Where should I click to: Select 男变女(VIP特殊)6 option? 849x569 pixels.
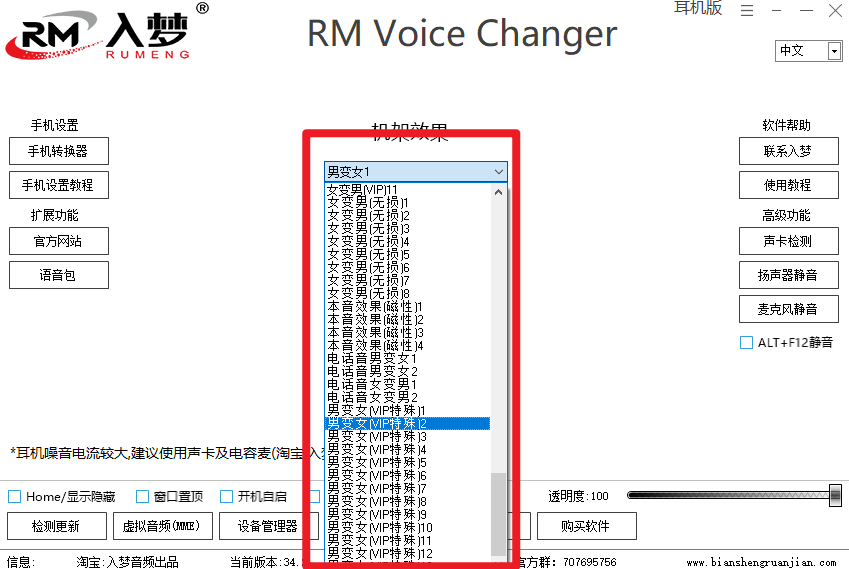tap(408, 475)
